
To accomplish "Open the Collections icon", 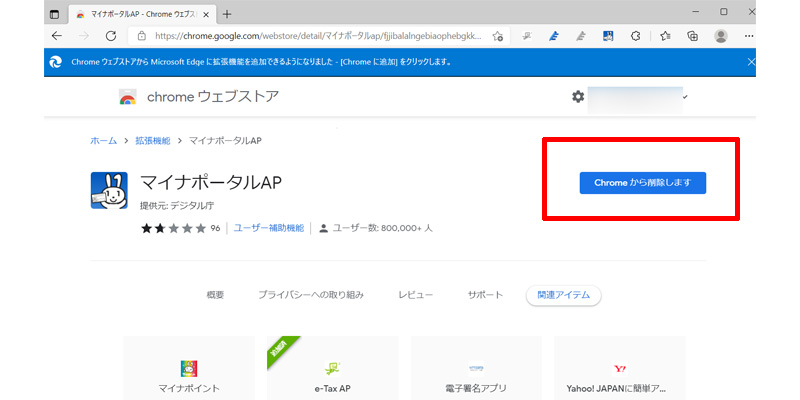I will click(x=692, y=36).
